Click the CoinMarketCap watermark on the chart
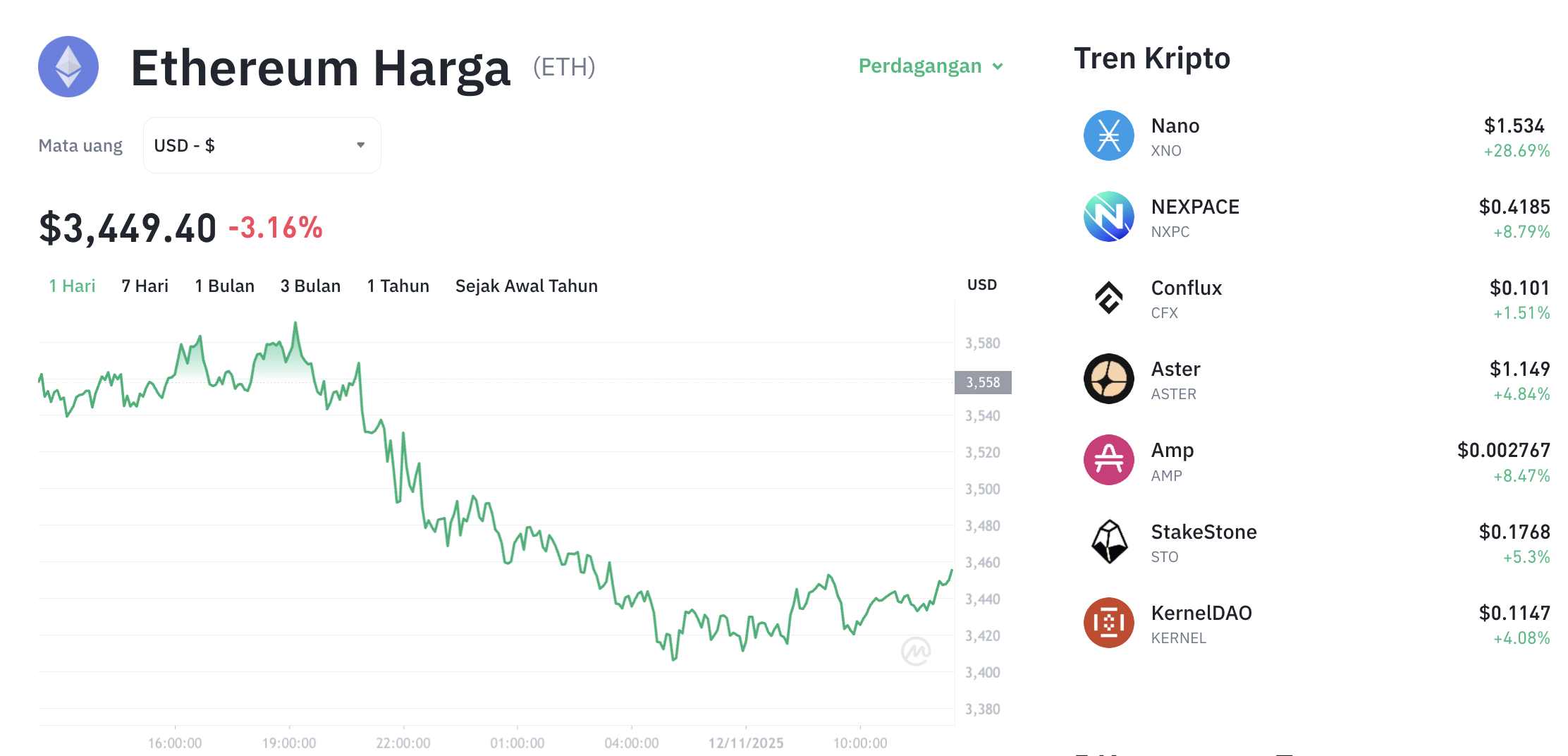Viewport: 1568px width, 756px height. (915, 653)
